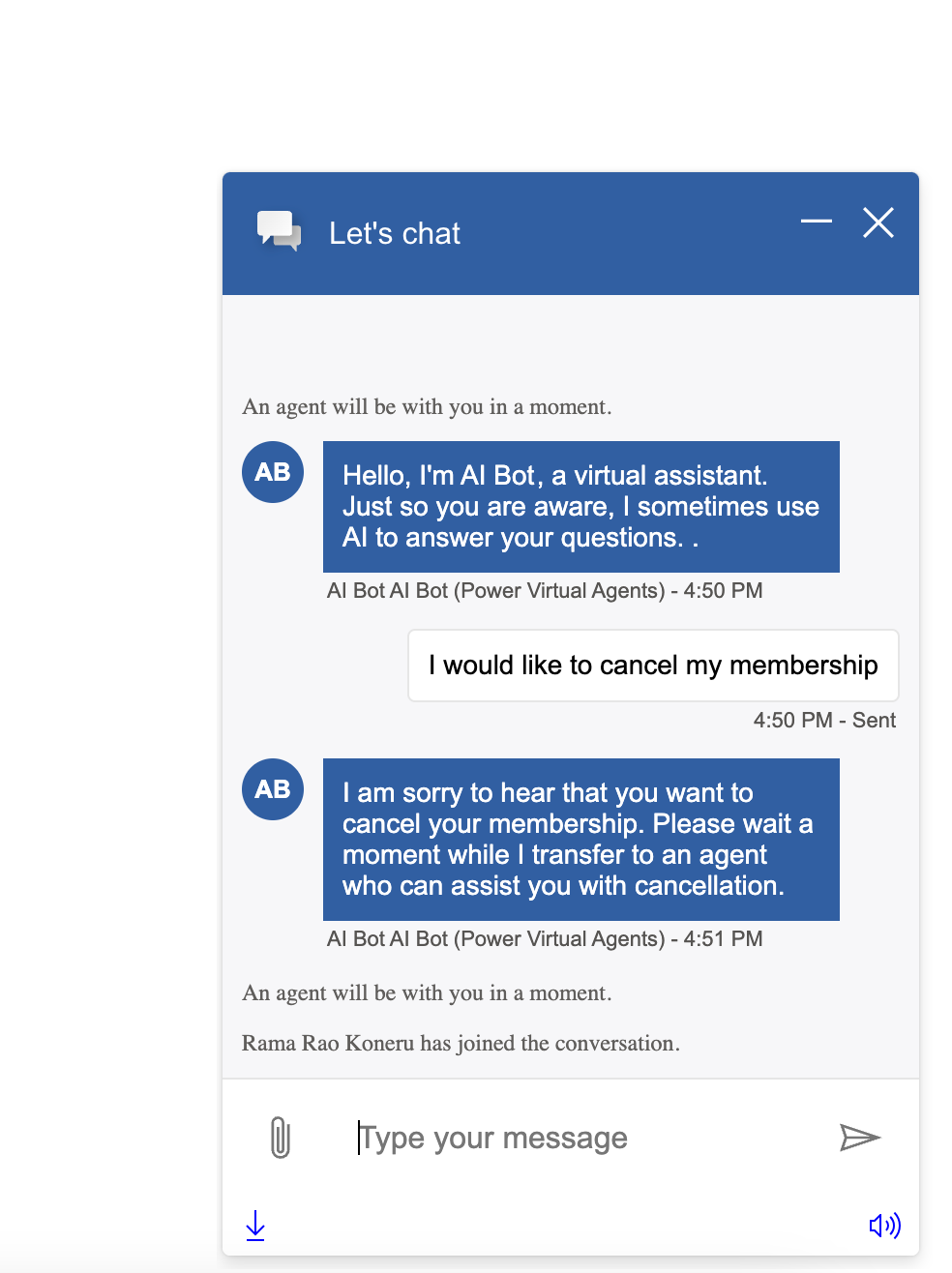The height and width of the screenshot is (1273, 952).
Task: Click the agent notice above Rama Rao's join message
Action: click(427, 993)
